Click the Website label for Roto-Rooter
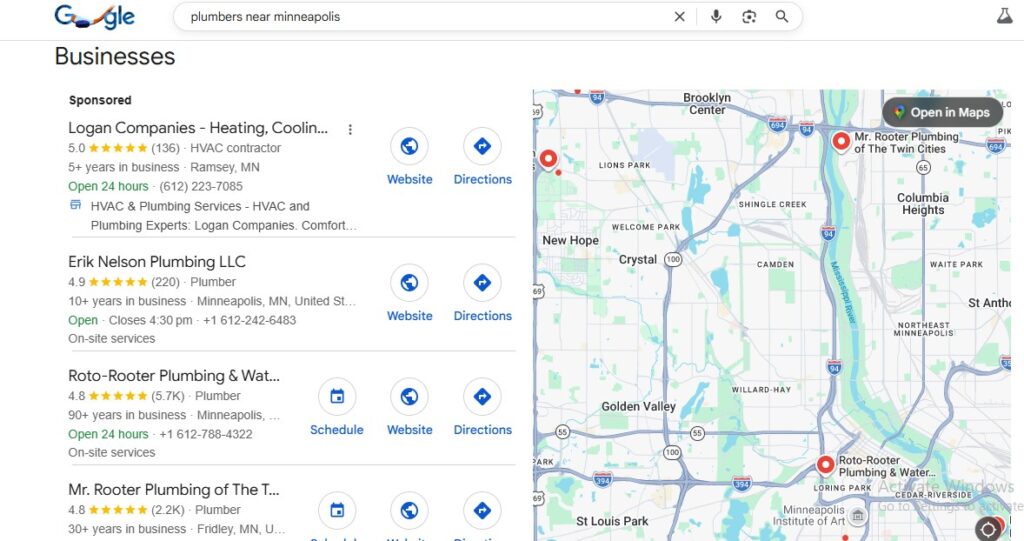This screenshot has width=1024, height=541. pos(409,429)
